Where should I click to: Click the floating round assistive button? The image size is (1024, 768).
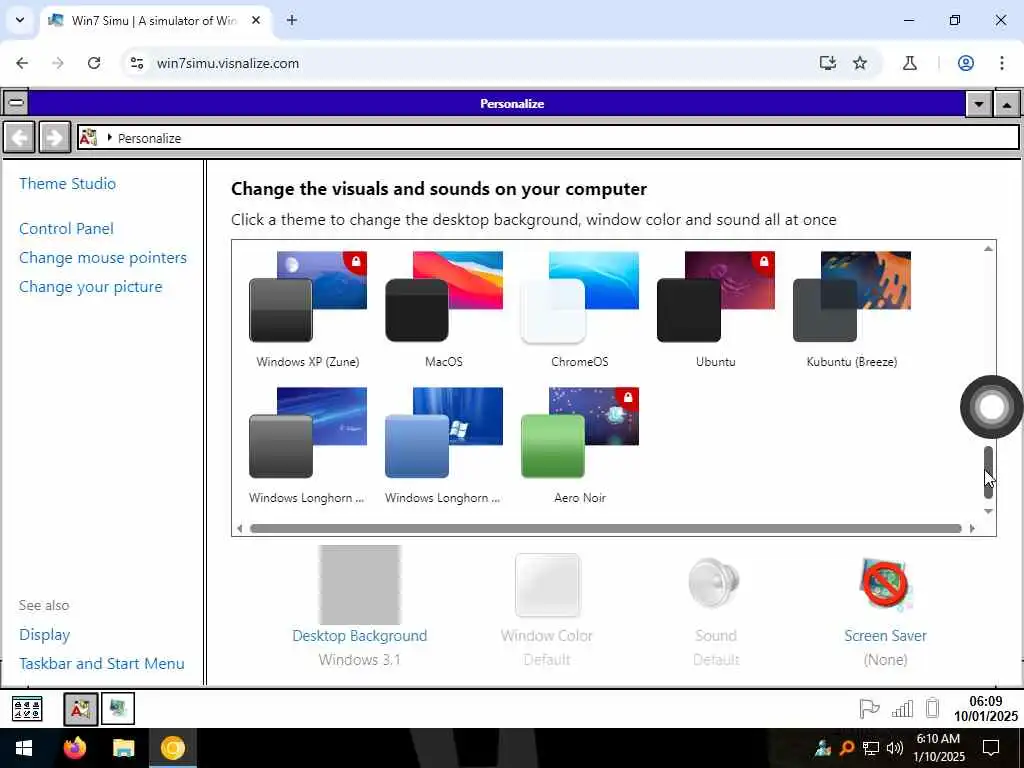pos(991,407)
